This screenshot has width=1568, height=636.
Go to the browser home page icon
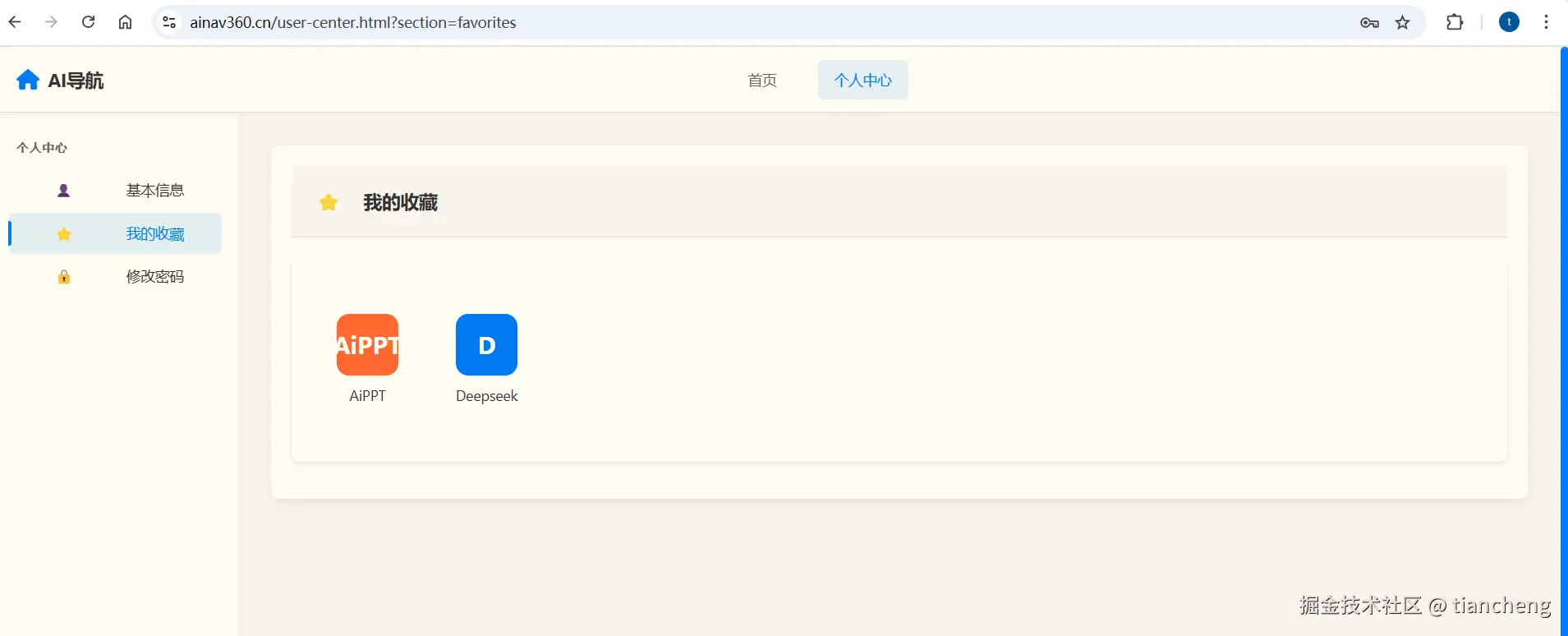click(125, 22)
